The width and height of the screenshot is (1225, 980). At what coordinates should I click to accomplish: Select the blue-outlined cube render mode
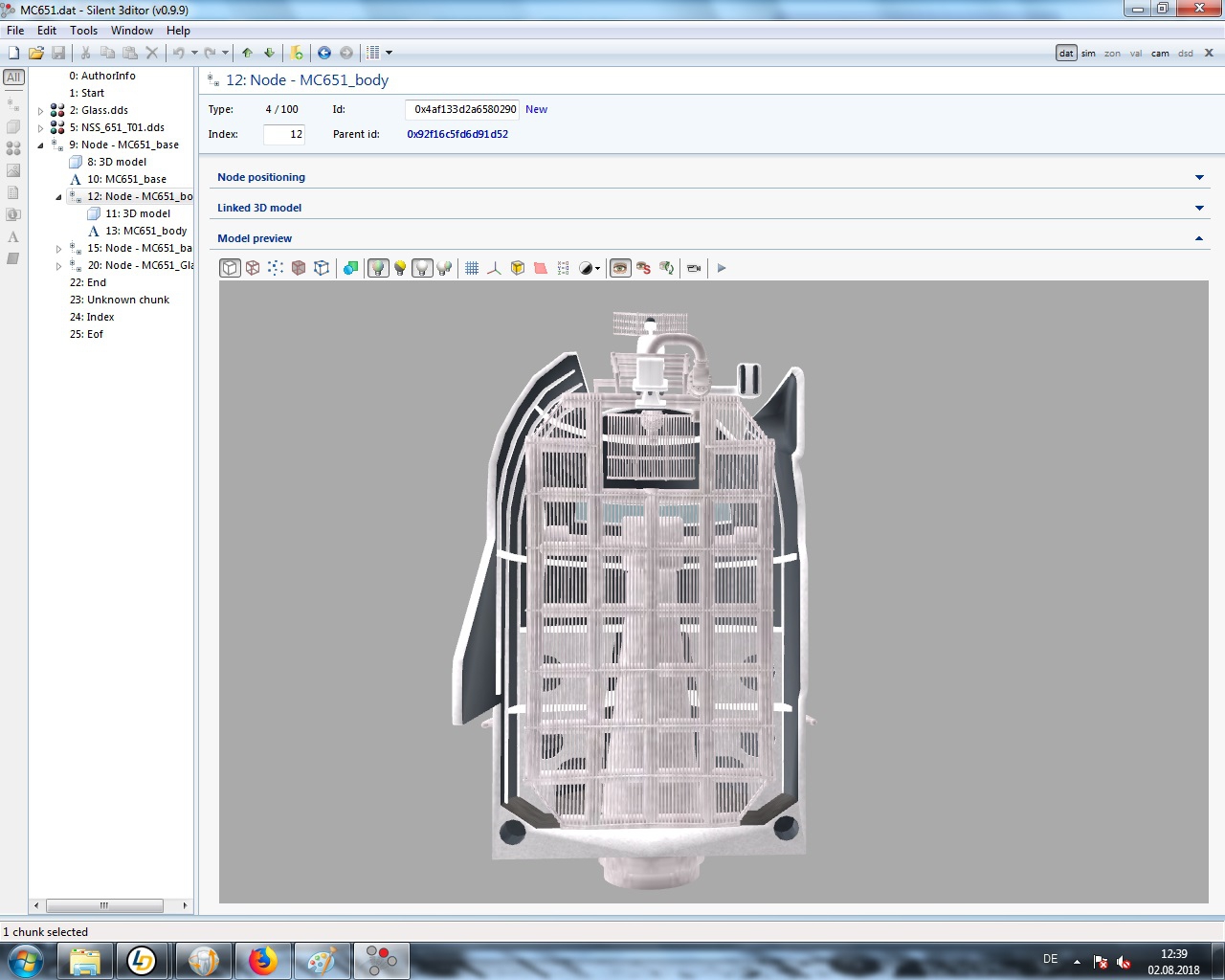point(322,268)
